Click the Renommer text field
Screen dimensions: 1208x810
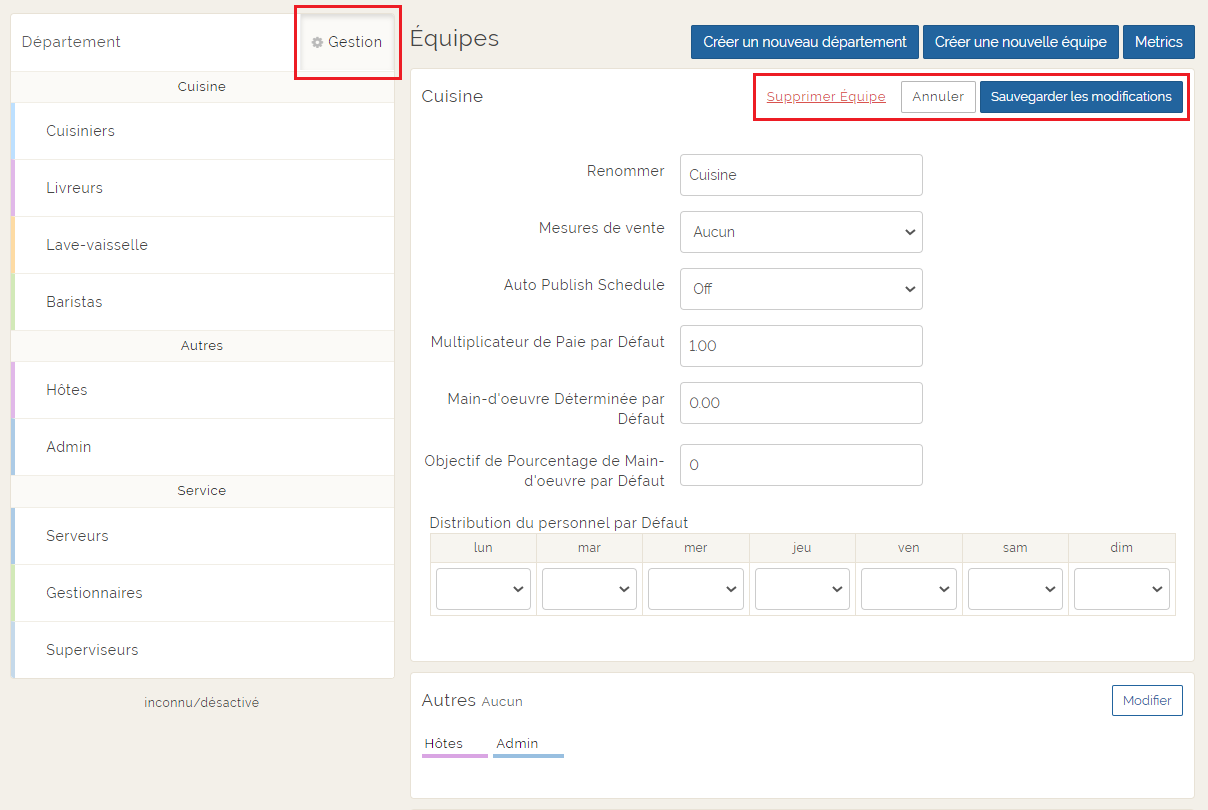pos(801,175)
